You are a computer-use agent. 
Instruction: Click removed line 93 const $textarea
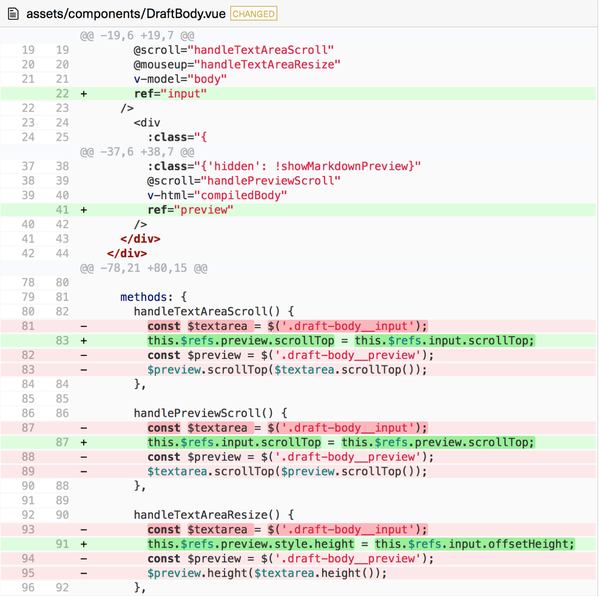[298, 530]
